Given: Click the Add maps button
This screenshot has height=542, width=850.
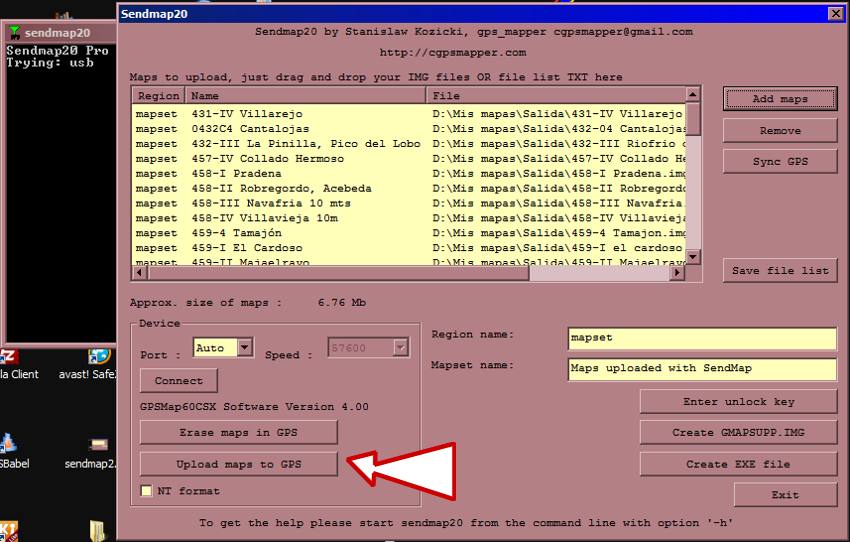Looking at the screenshot, I should click(780, 99).
